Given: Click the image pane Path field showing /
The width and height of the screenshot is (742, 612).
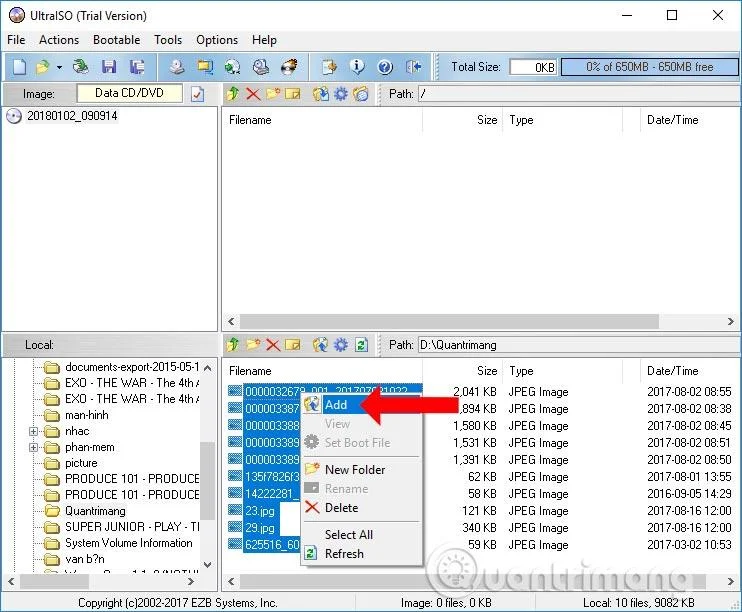Looking at the screenshot, I should click(579, 94).
